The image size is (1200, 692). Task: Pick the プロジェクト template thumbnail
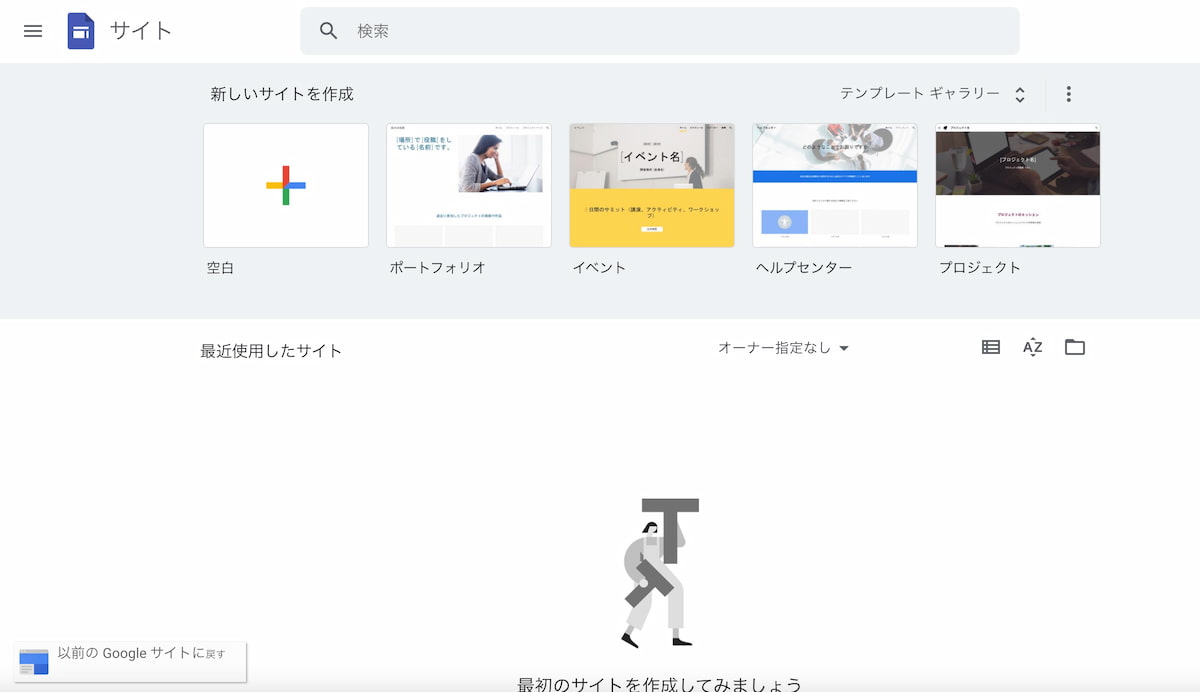(1018, 185)
